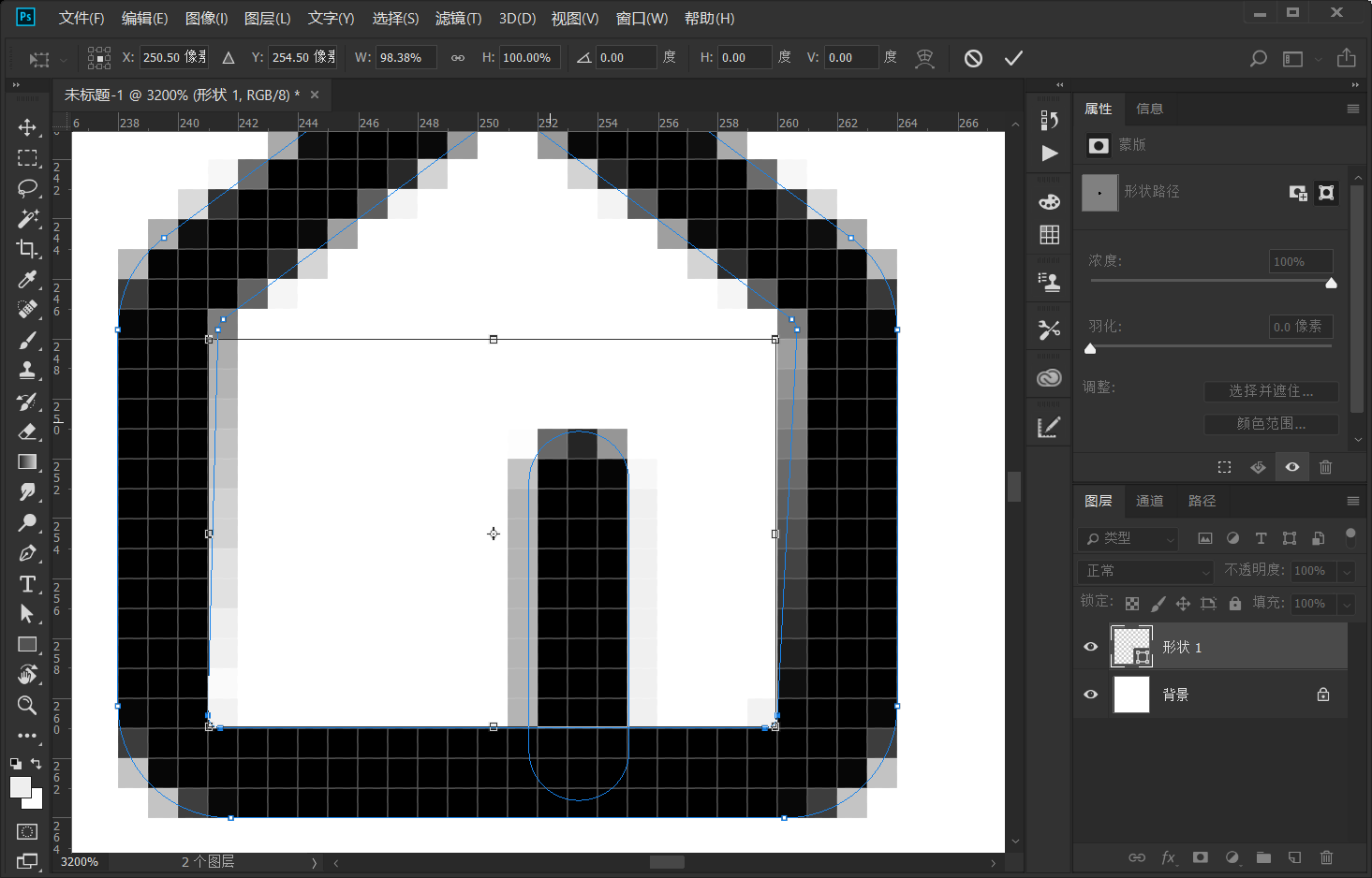Select the Lasso tool
The height and width of the screenshot is (878, 1372).
[27, 188]
